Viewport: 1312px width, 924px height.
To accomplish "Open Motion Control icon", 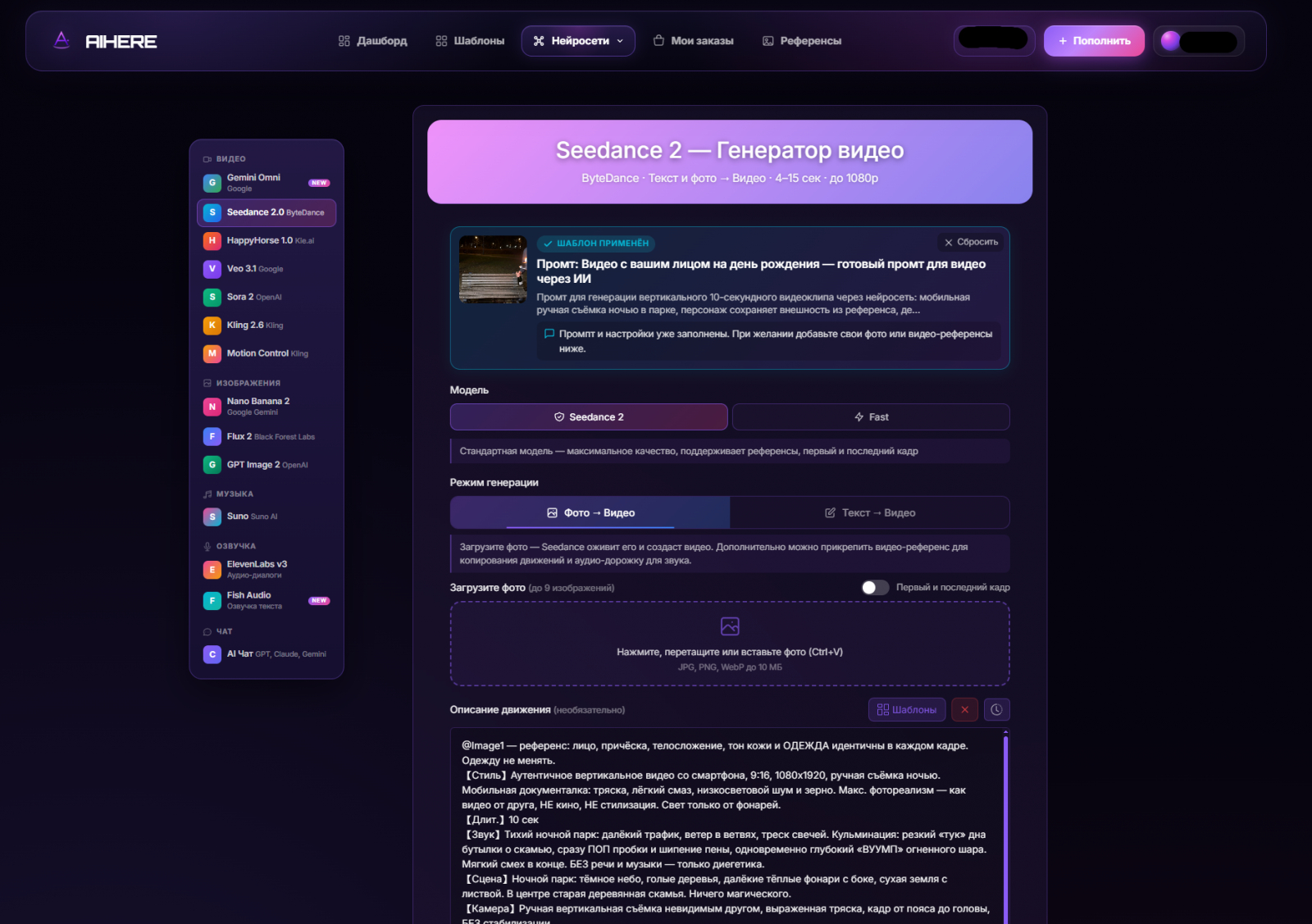I will 212,353.
